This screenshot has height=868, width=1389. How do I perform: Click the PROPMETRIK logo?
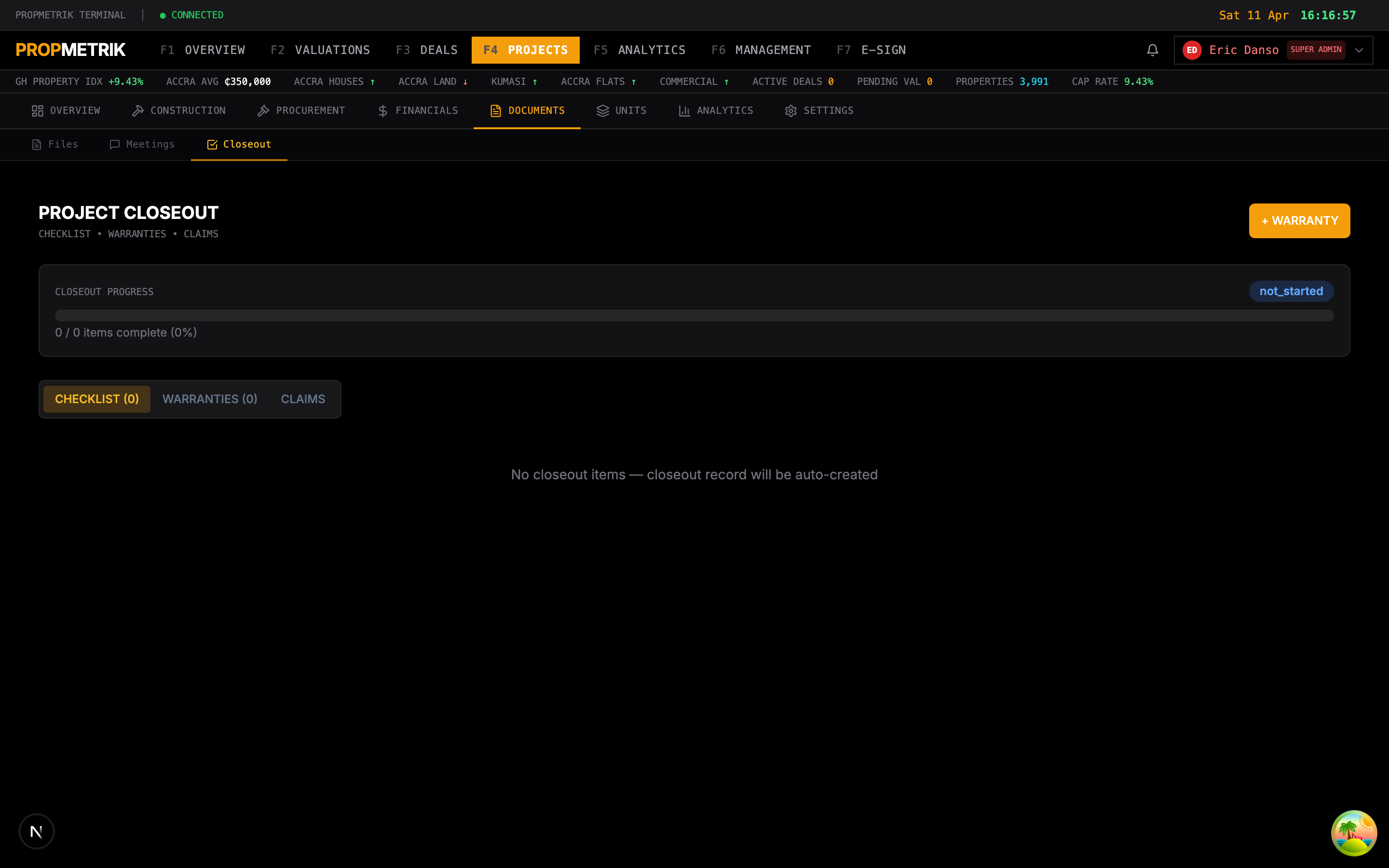pos(70,50)
